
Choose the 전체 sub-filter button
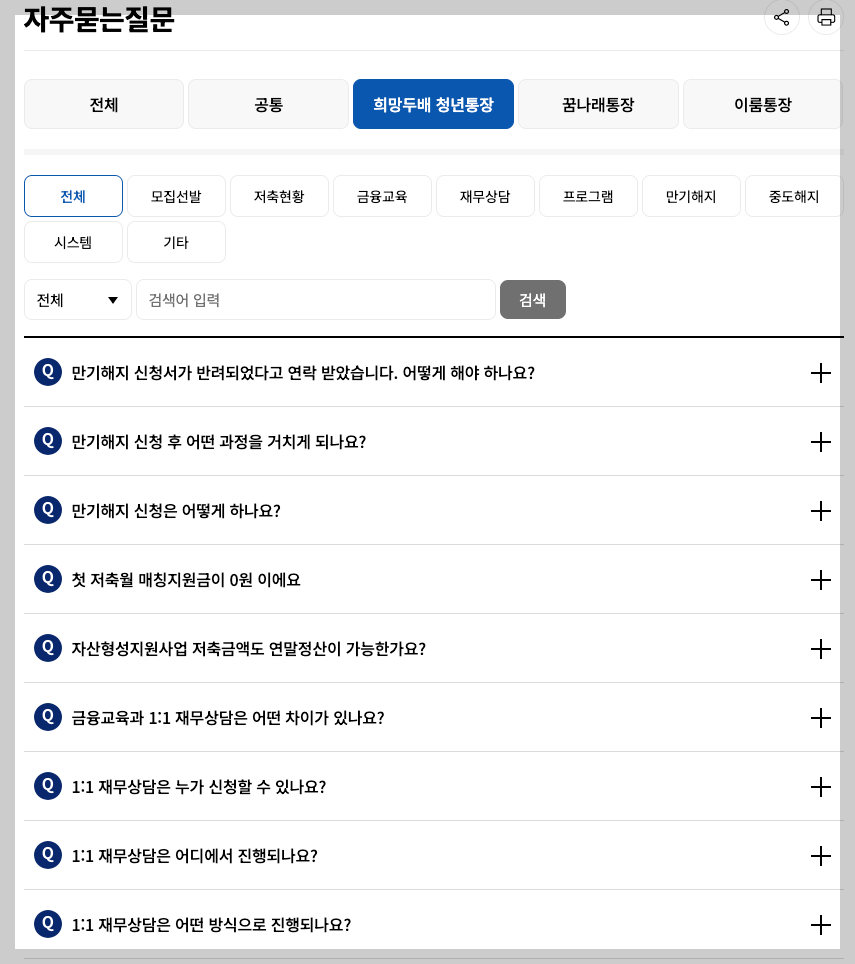point(73,196)
